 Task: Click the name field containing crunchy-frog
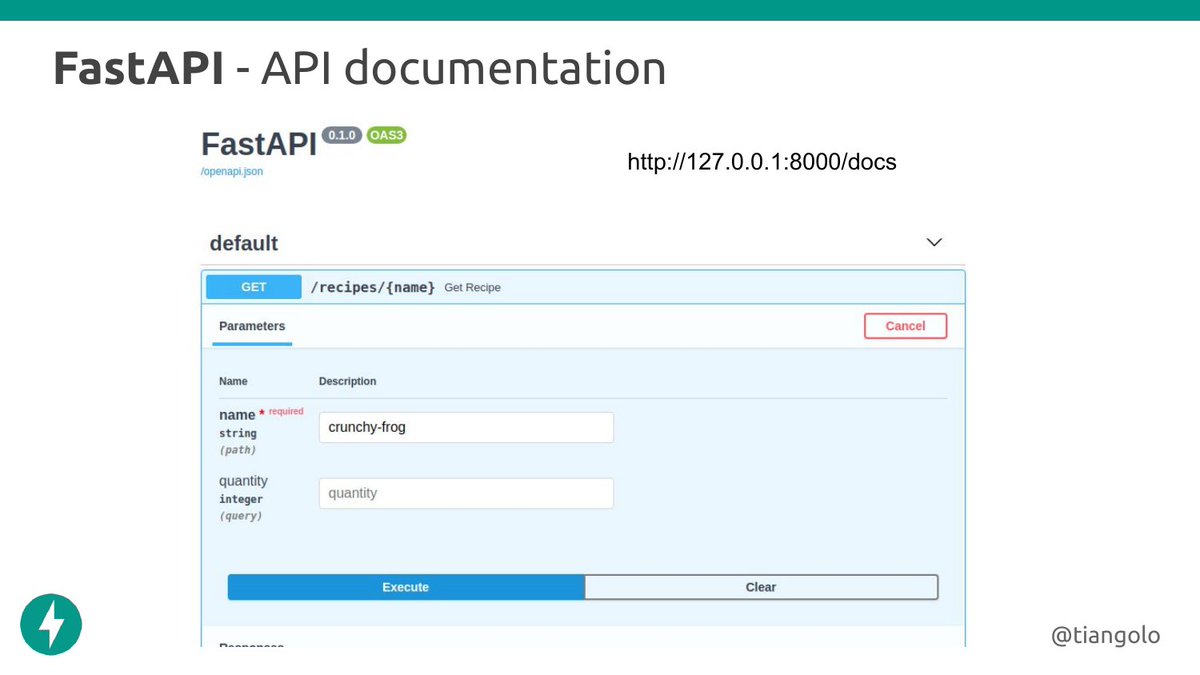(466, 427)
